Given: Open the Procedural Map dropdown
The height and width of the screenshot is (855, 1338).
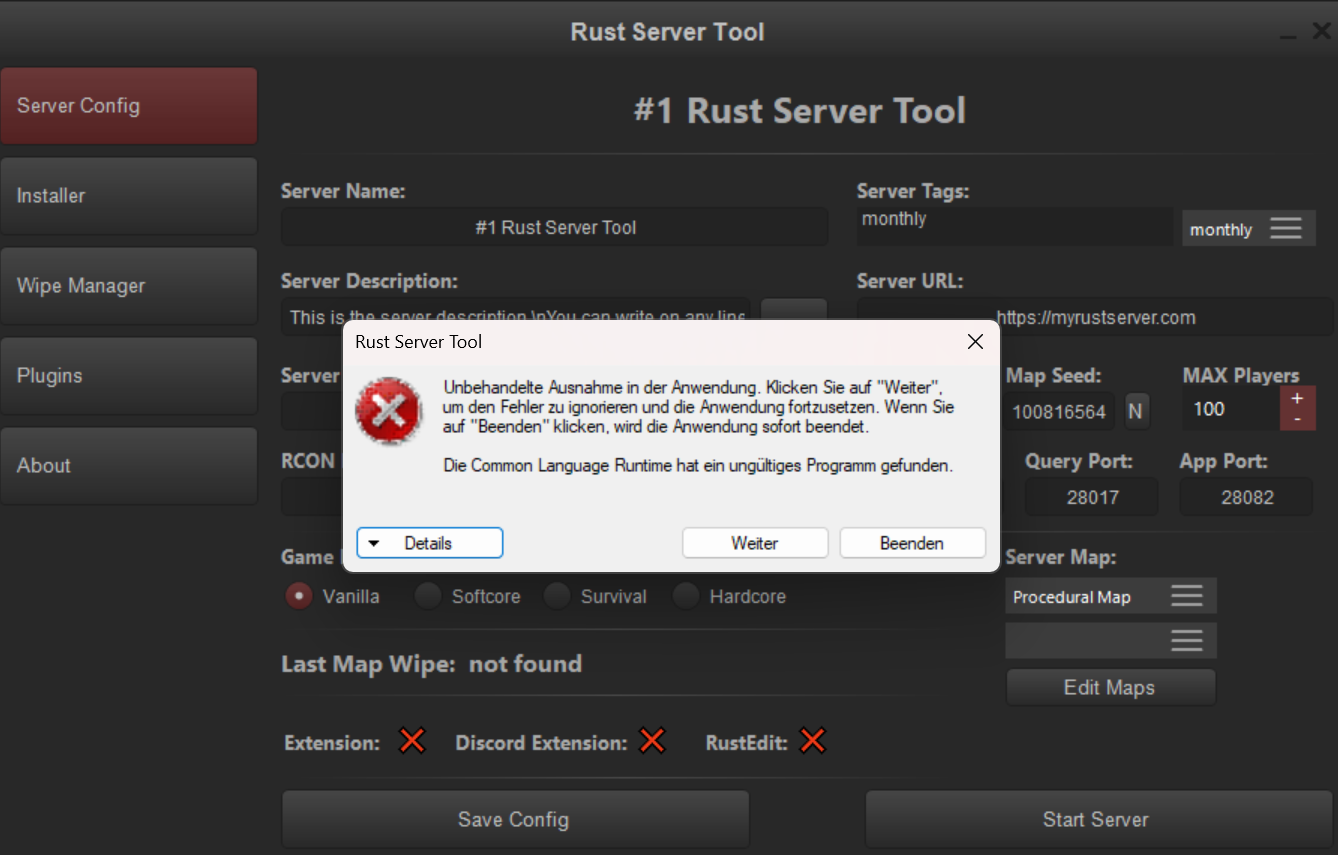Looking at the screenshot, I should point(1110,597).
